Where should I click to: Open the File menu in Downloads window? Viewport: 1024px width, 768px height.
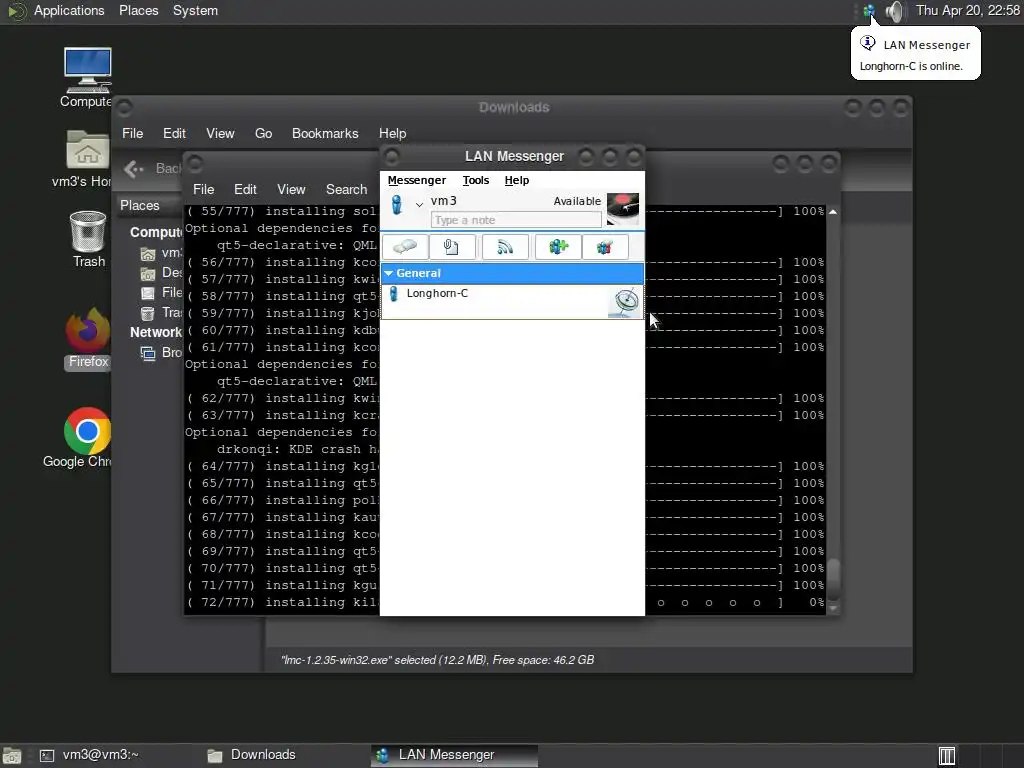[133, 133]
